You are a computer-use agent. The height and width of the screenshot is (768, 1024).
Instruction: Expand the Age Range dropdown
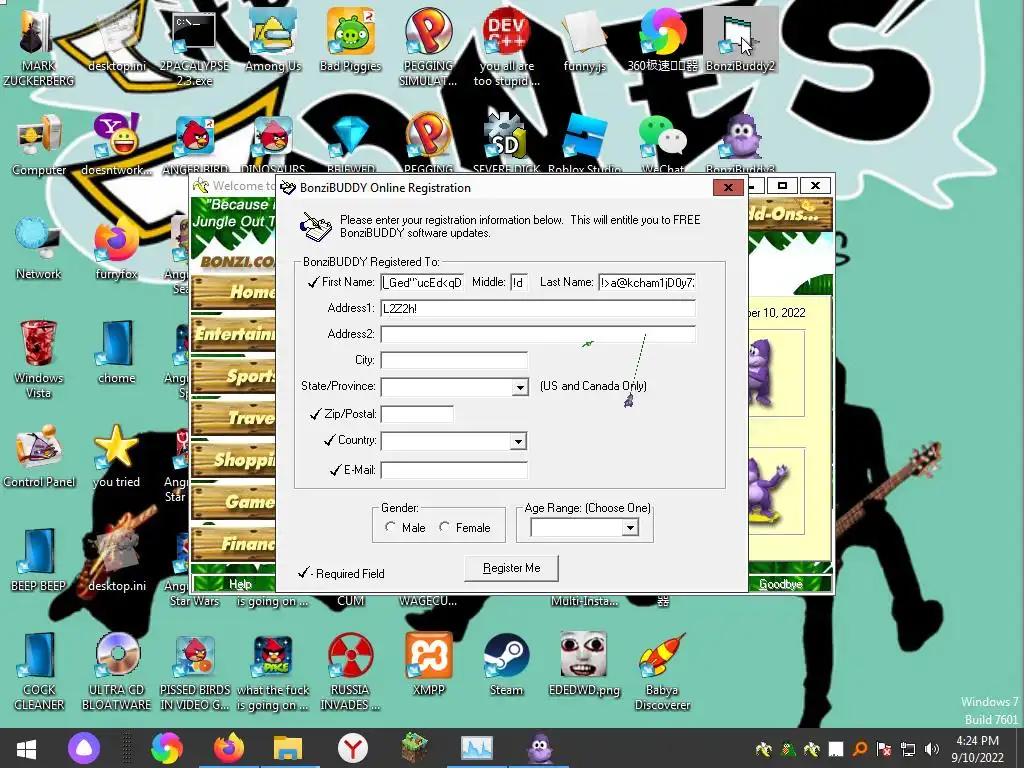point(630,528)
